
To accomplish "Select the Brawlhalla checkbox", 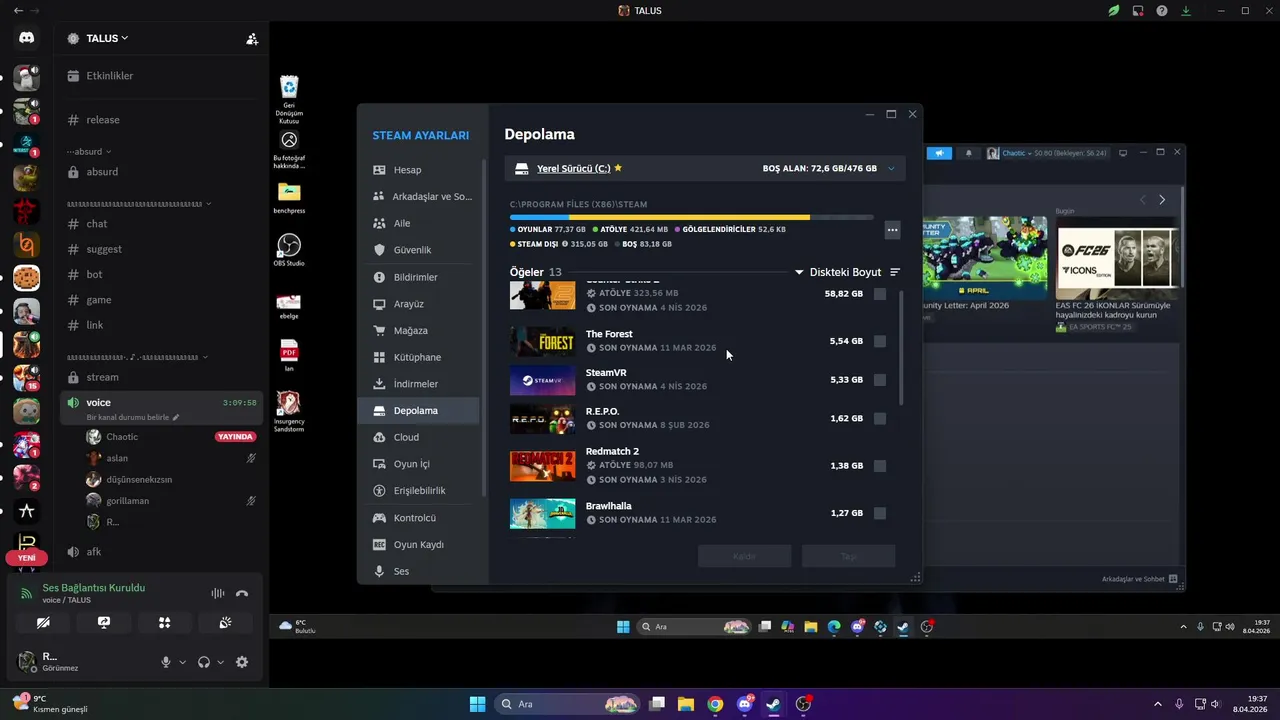I will pyautogui.click(x=880, y=513).
